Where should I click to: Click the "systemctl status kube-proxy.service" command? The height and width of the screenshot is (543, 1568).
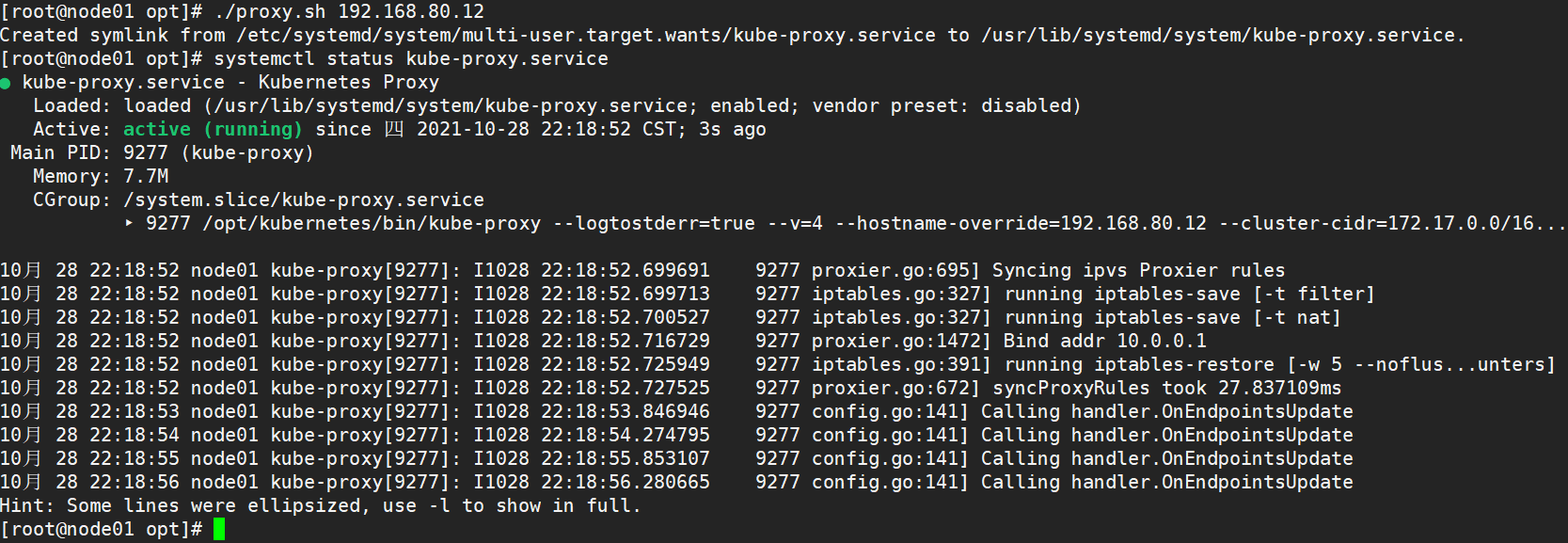tap(411, 58)
